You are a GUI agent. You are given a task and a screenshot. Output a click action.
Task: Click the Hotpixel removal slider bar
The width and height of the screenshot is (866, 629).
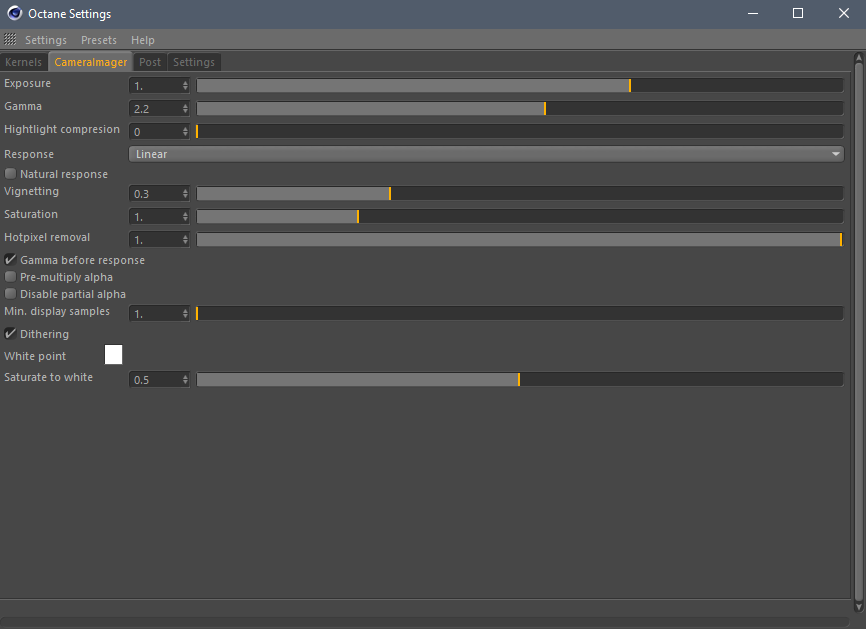point(520,240)
